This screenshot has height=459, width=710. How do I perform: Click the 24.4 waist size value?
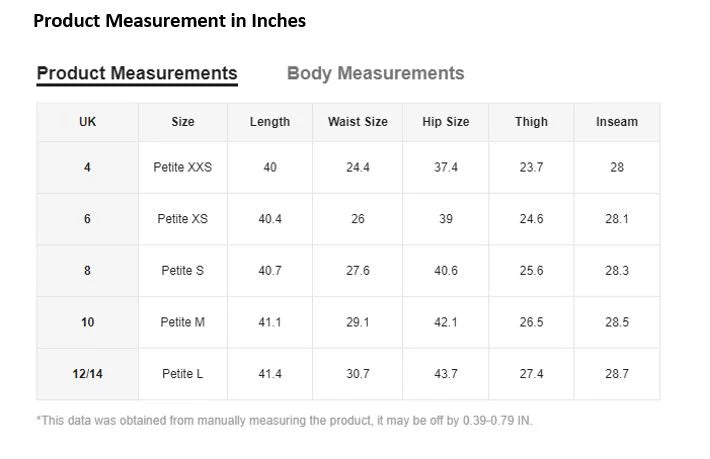(358, 167)
